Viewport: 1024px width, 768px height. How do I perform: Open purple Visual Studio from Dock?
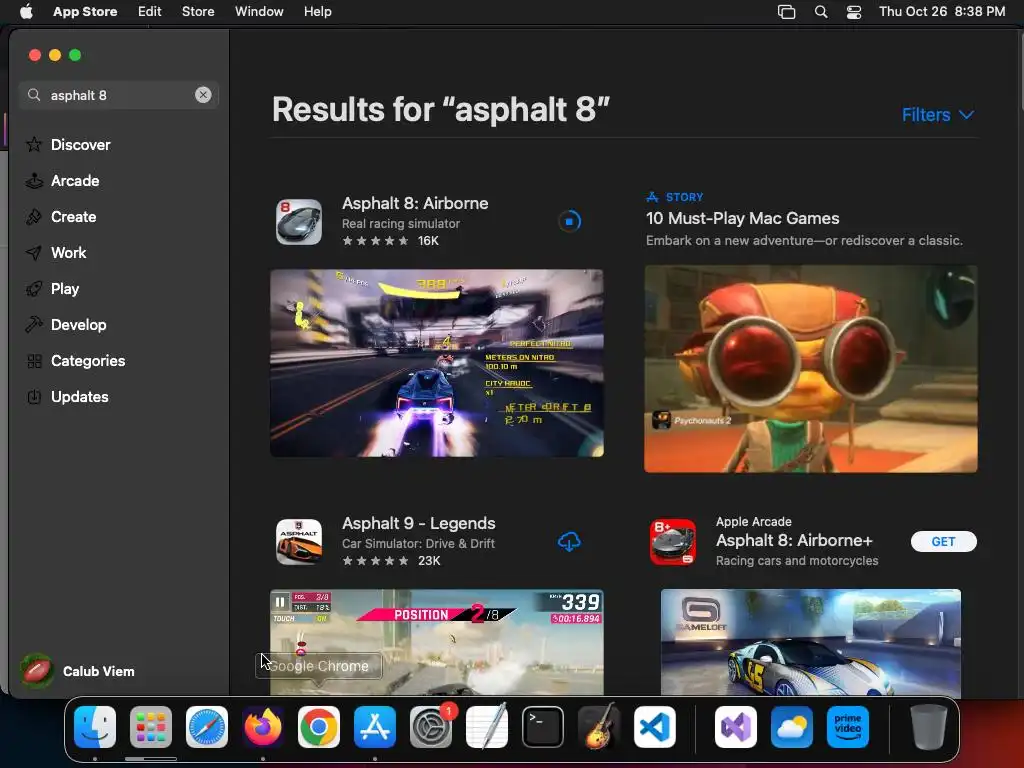736,727
